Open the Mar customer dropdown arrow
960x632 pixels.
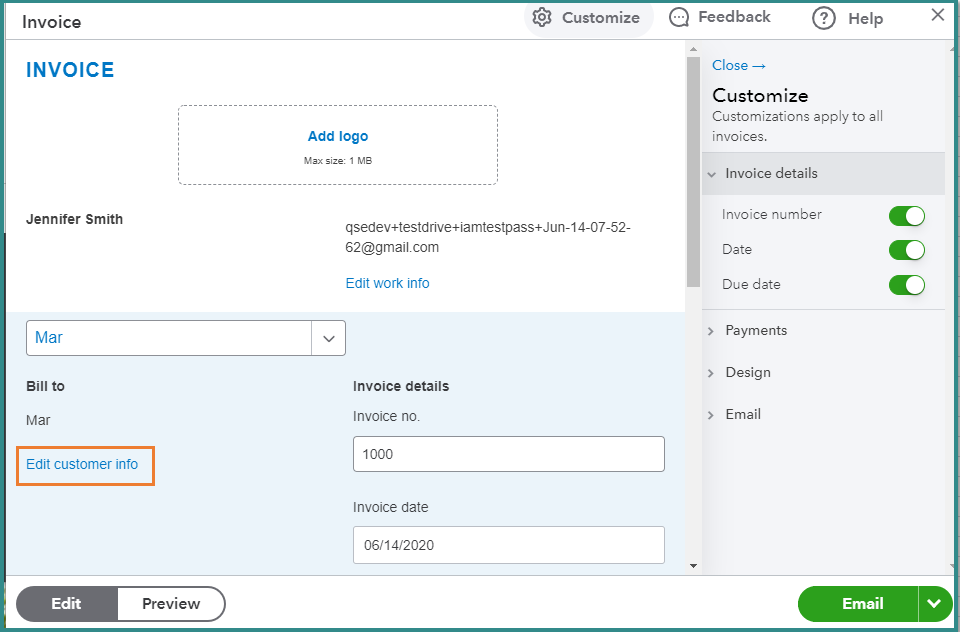click(328, 338)
